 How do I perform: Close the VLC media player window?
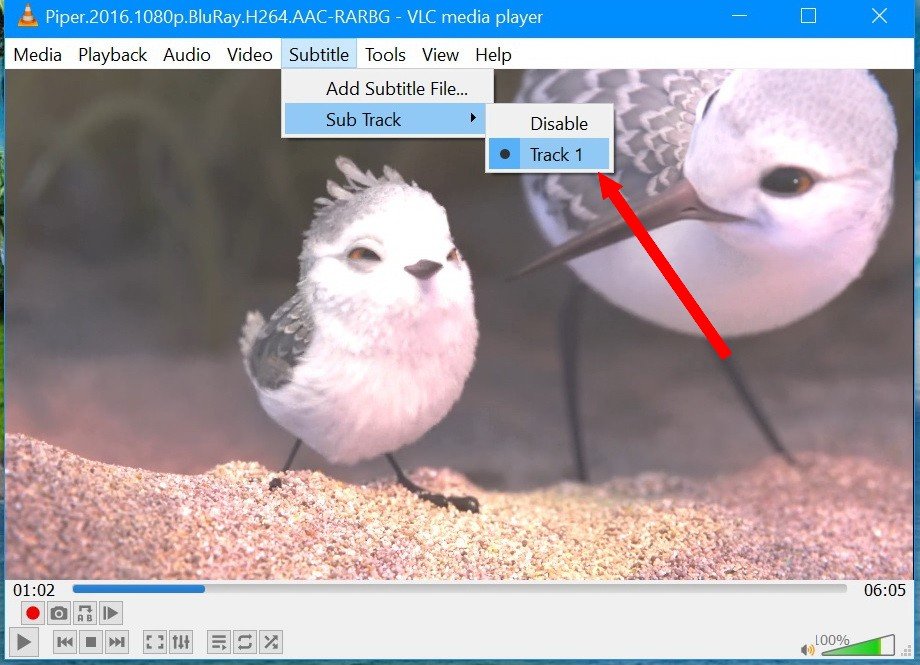click(879, 16)
